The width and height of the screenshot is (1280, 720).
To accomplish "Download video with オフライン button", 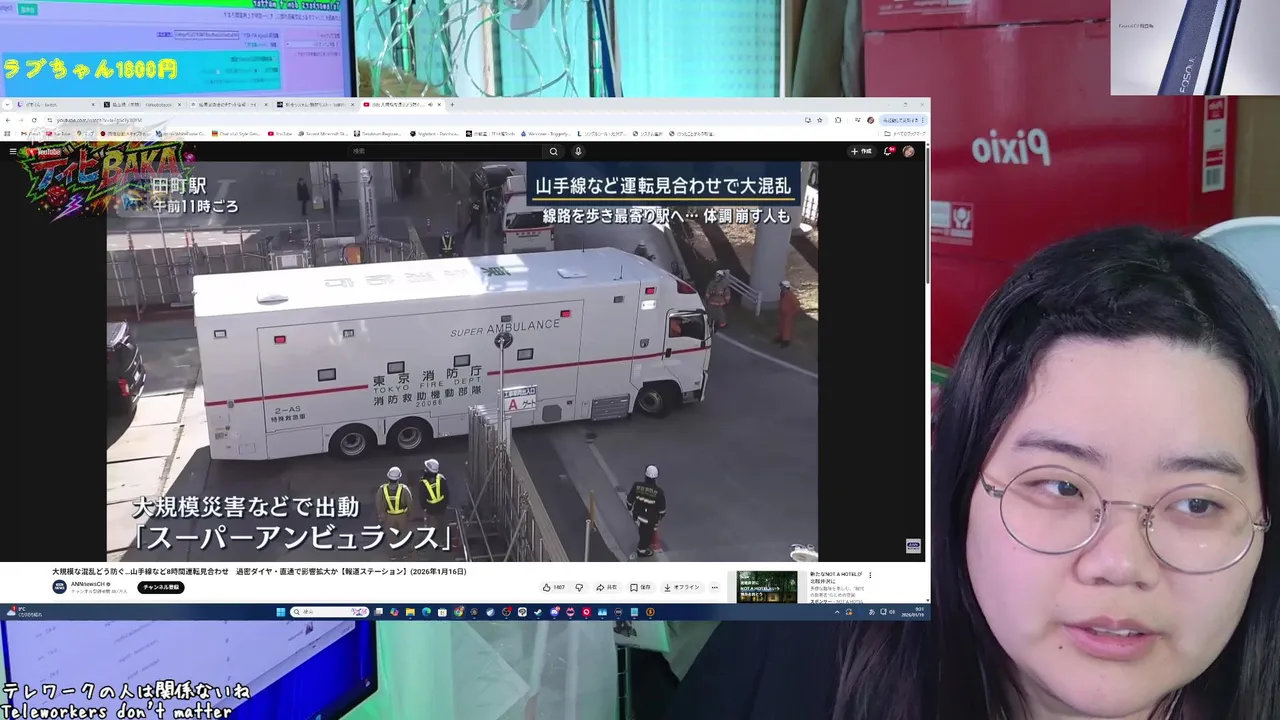I will click(x=681, y=587).
